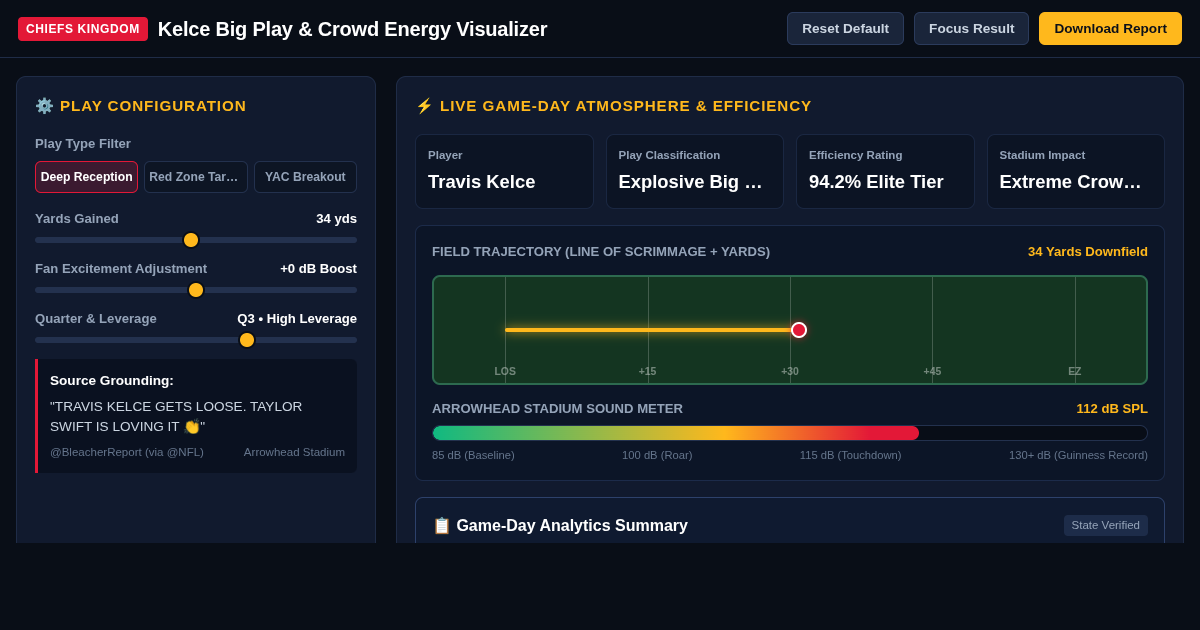Screen dimensions: 1200x630
Task: Click the '115 dB (Touchdown)' scale label
Action: [850, 455]
